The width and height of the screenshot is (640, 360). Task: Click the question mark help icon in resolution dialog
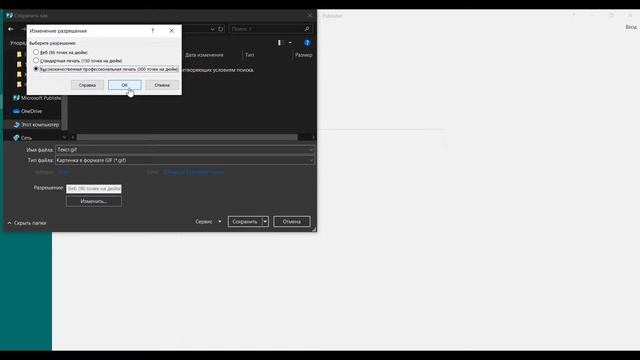[x=153, y=31]
